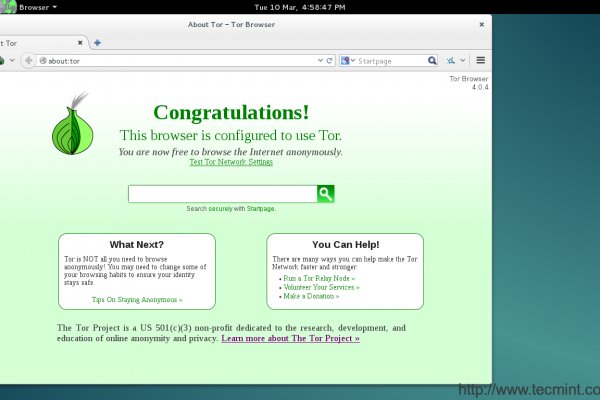Expand the URL bar history dropdown arrow
Image resolution: width=600 pixels, height=400 pixels.
click(x=318, y=60)
